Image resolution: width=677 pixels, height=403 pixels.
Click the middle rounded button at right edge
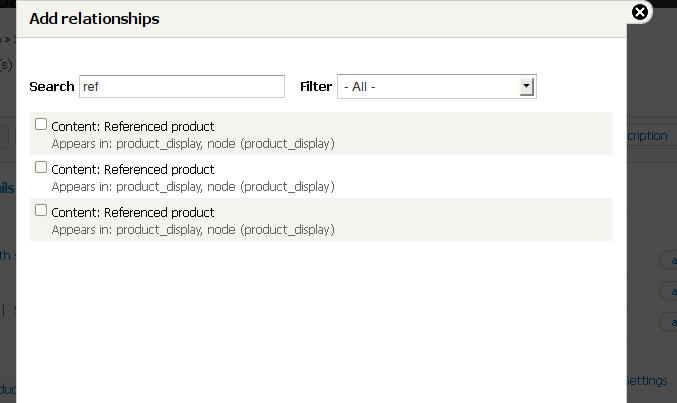pyautogui.click(x=667, y=291)
